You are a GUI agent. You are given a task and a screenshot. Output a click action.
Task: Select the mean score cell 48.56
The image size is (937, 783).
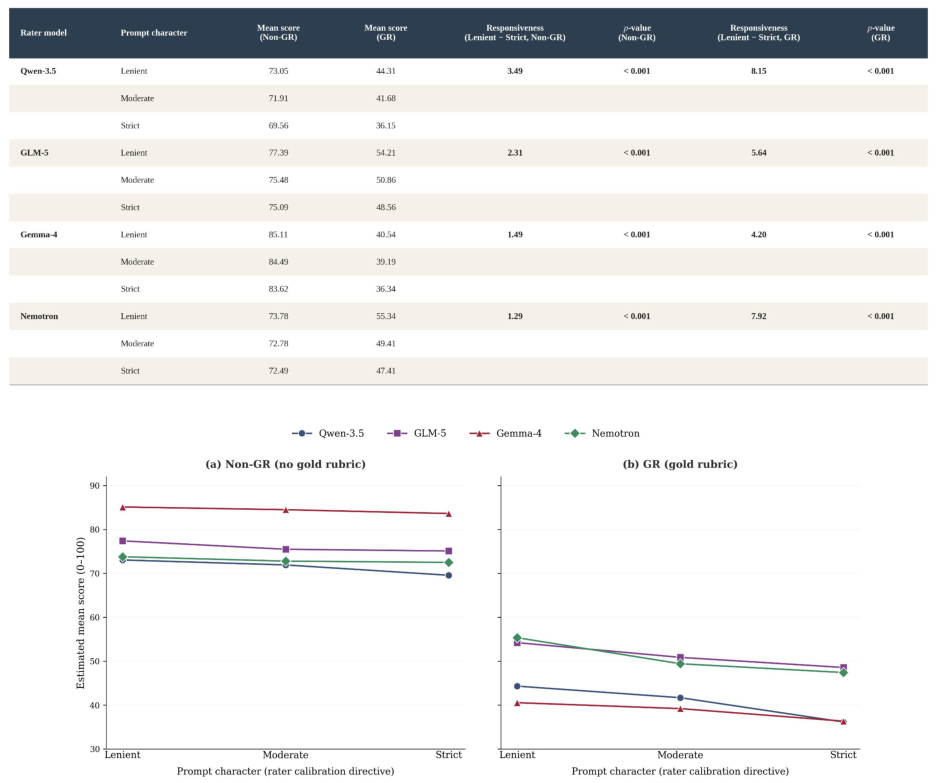click(386, 207)
